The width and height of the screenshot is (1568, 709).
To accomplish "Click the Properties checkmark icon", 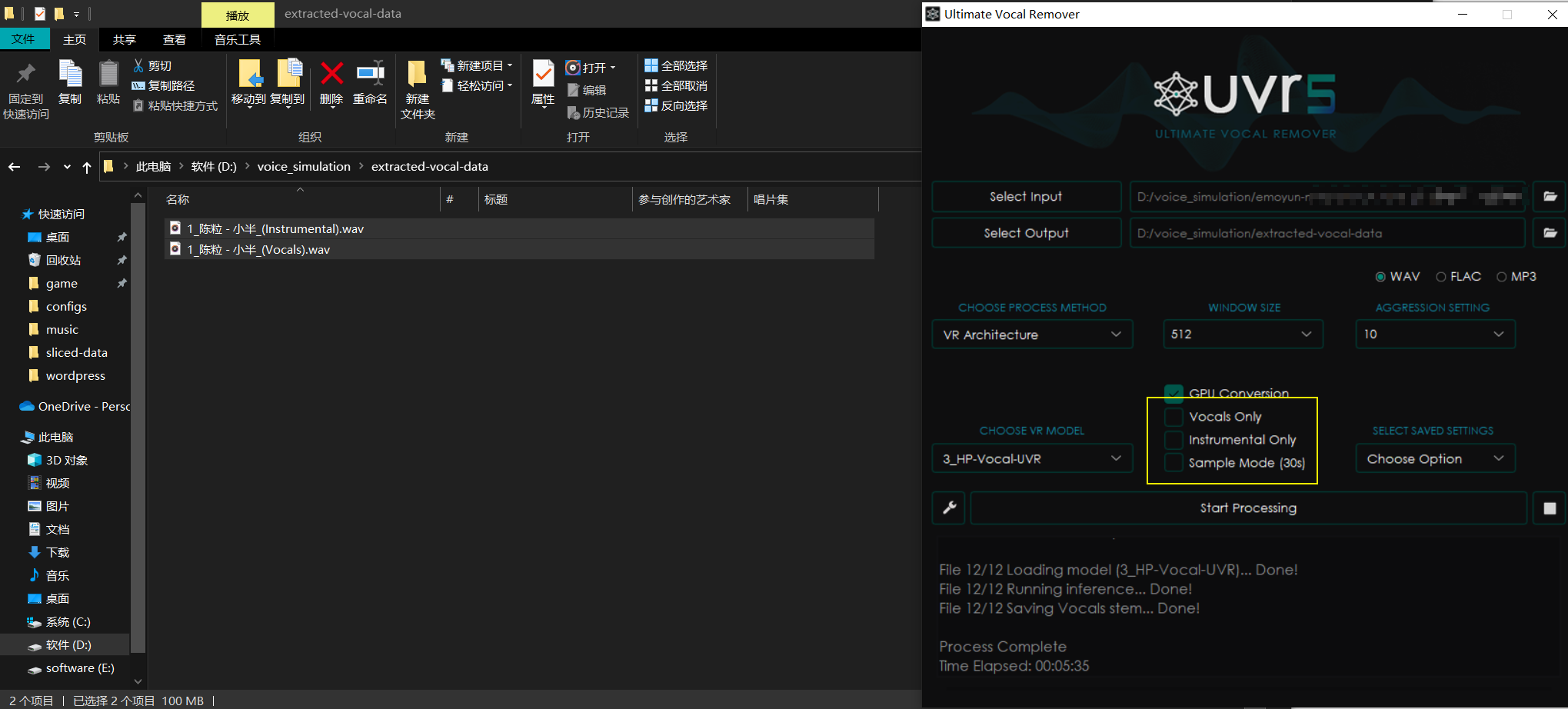I will pos(543,75).
